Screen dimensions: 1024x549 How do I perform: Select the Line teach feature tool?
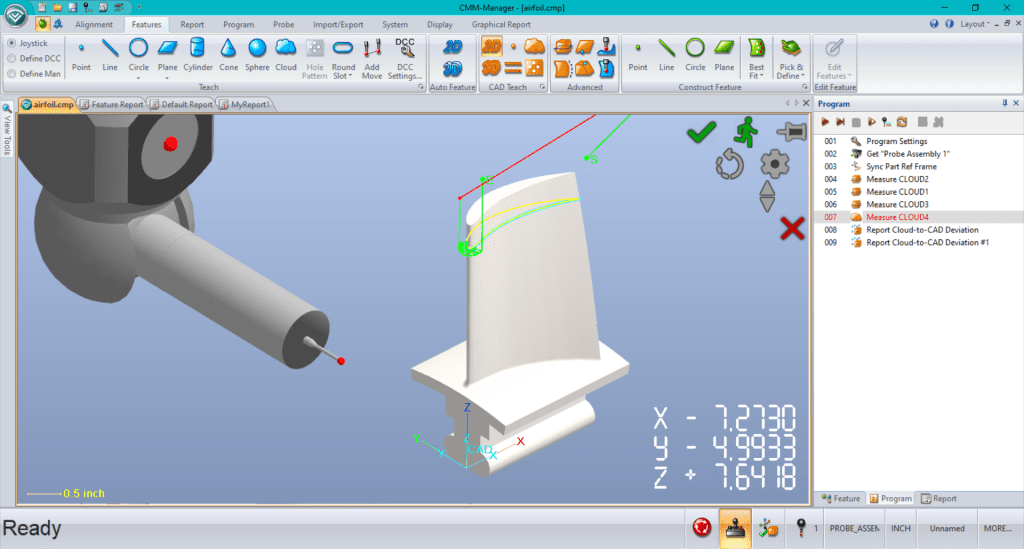[110, 57]
